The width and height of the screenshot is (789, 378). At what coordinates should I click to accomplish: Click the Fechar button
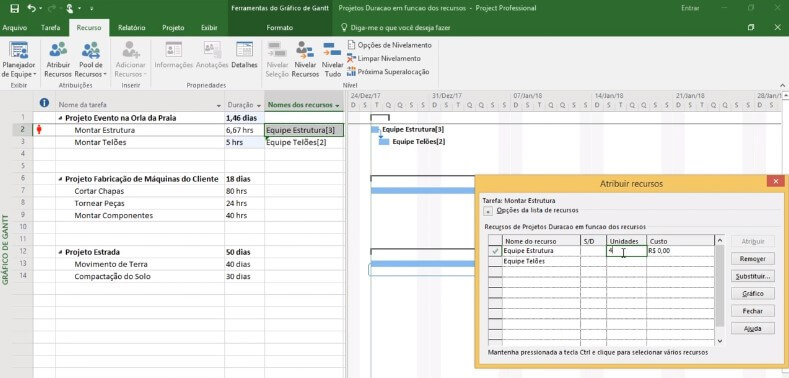pos(753,311)
